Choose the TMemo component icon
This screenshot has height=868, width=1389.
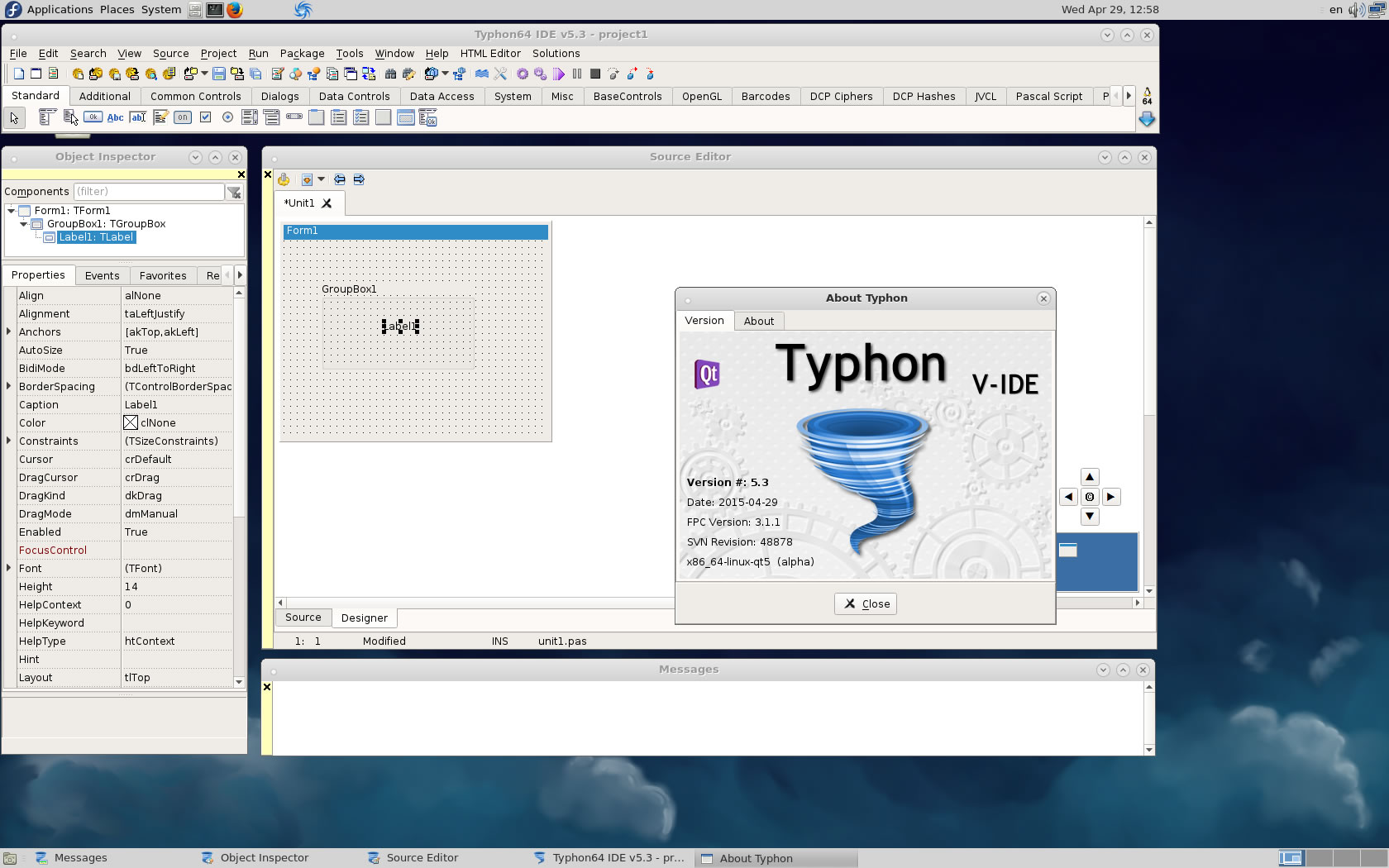pos(160,117)
